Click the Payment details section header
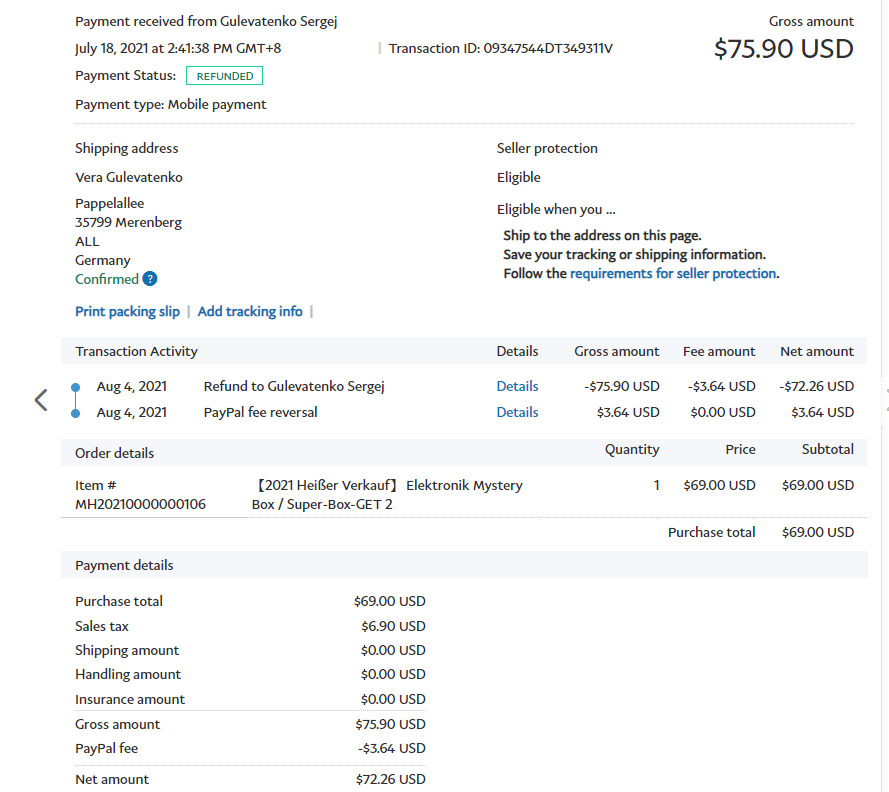 tap(124, 565)
